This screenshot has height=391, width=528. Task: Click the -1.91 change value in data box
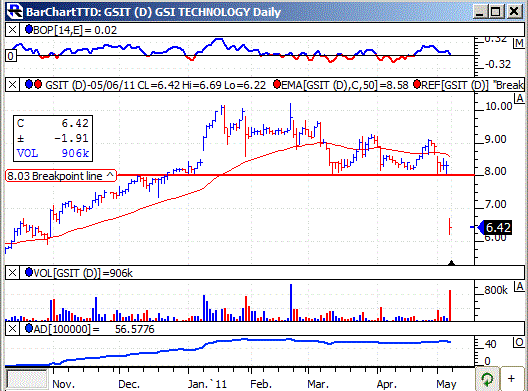coord(71,138)
